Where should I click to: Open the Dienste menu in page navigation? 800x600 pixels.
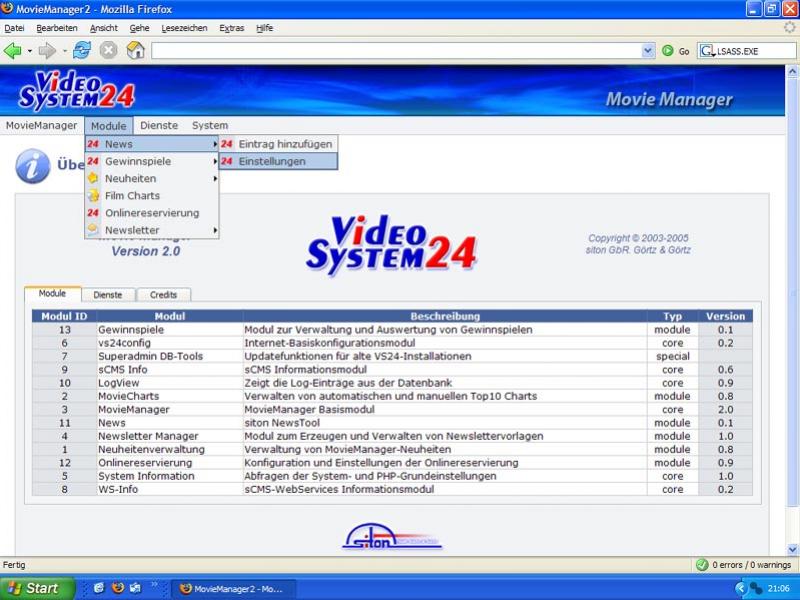click(x=159, y=126)
